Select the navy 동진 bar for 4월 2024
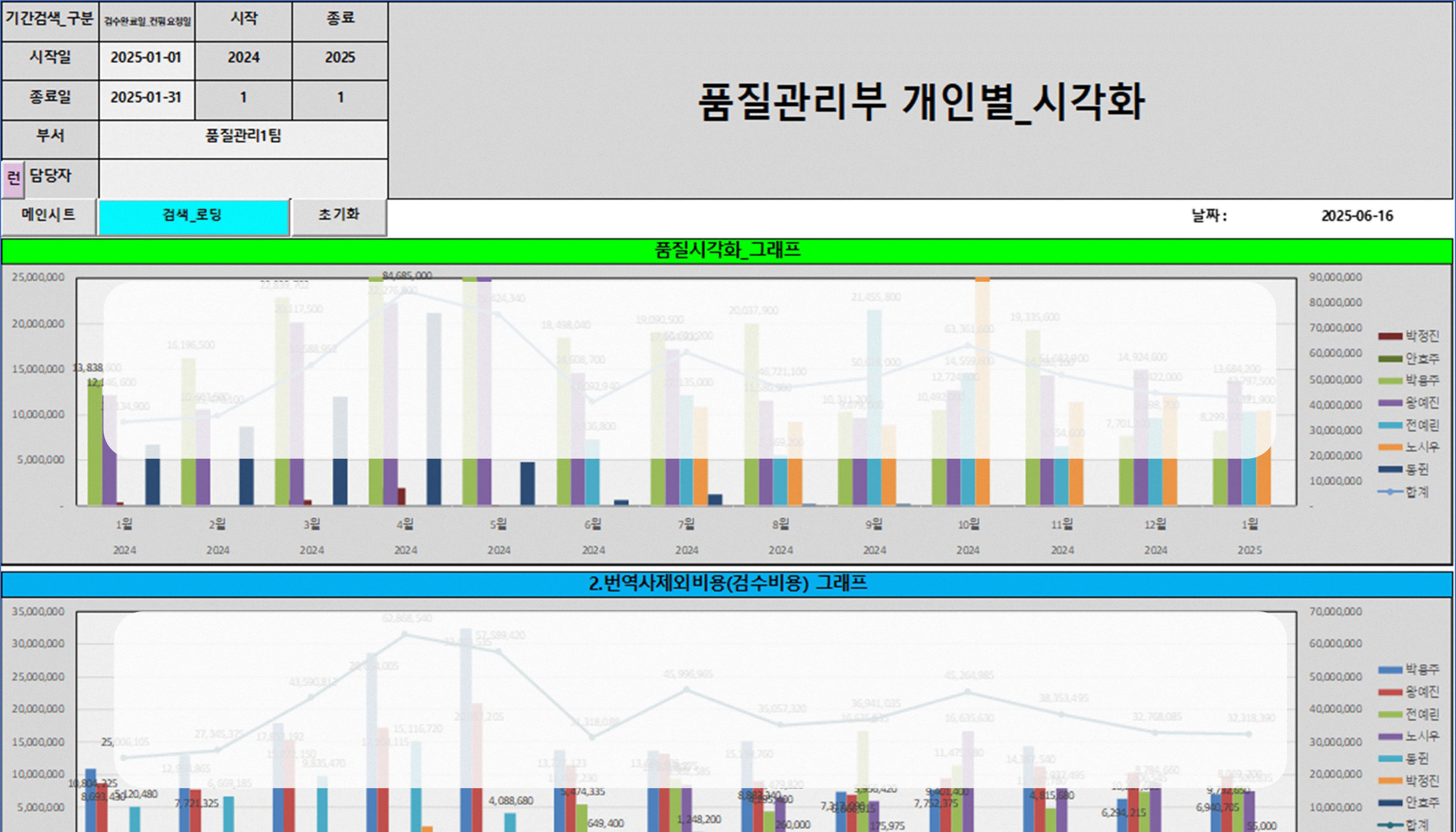 pos(434,409)
